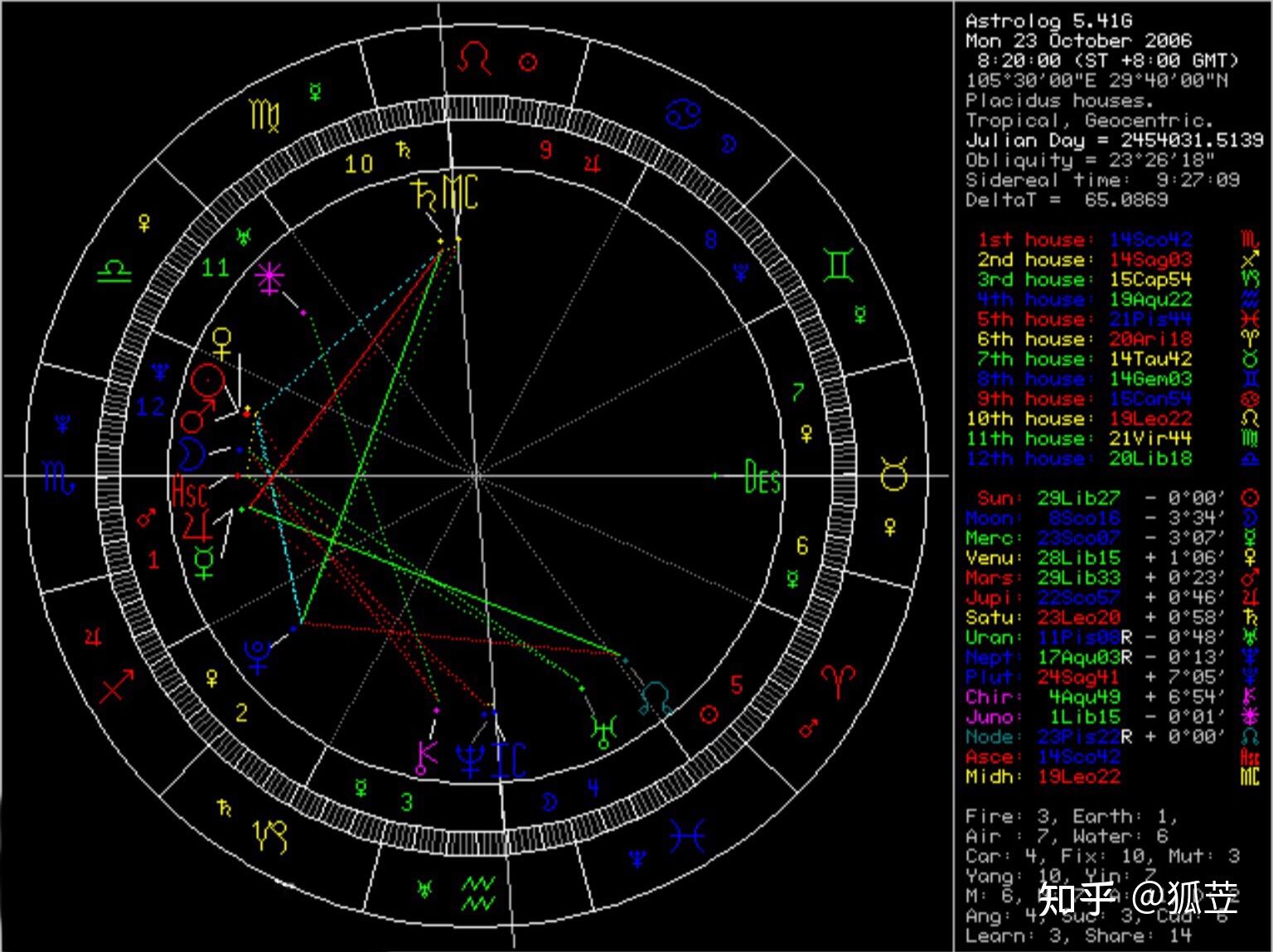The image size is (1273, 952).
Task: Click the Scorpio glyph on the outer zodiac ring
Action: (60, 478)
